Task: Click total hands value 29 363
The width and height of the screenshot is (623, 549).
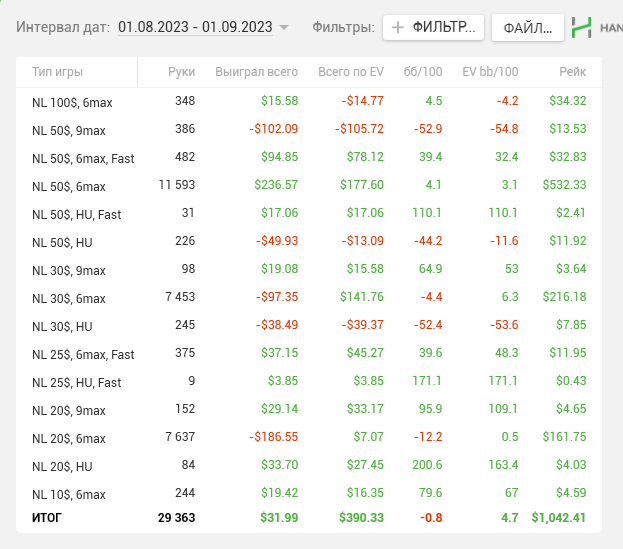Action: [x=176, y=518]
